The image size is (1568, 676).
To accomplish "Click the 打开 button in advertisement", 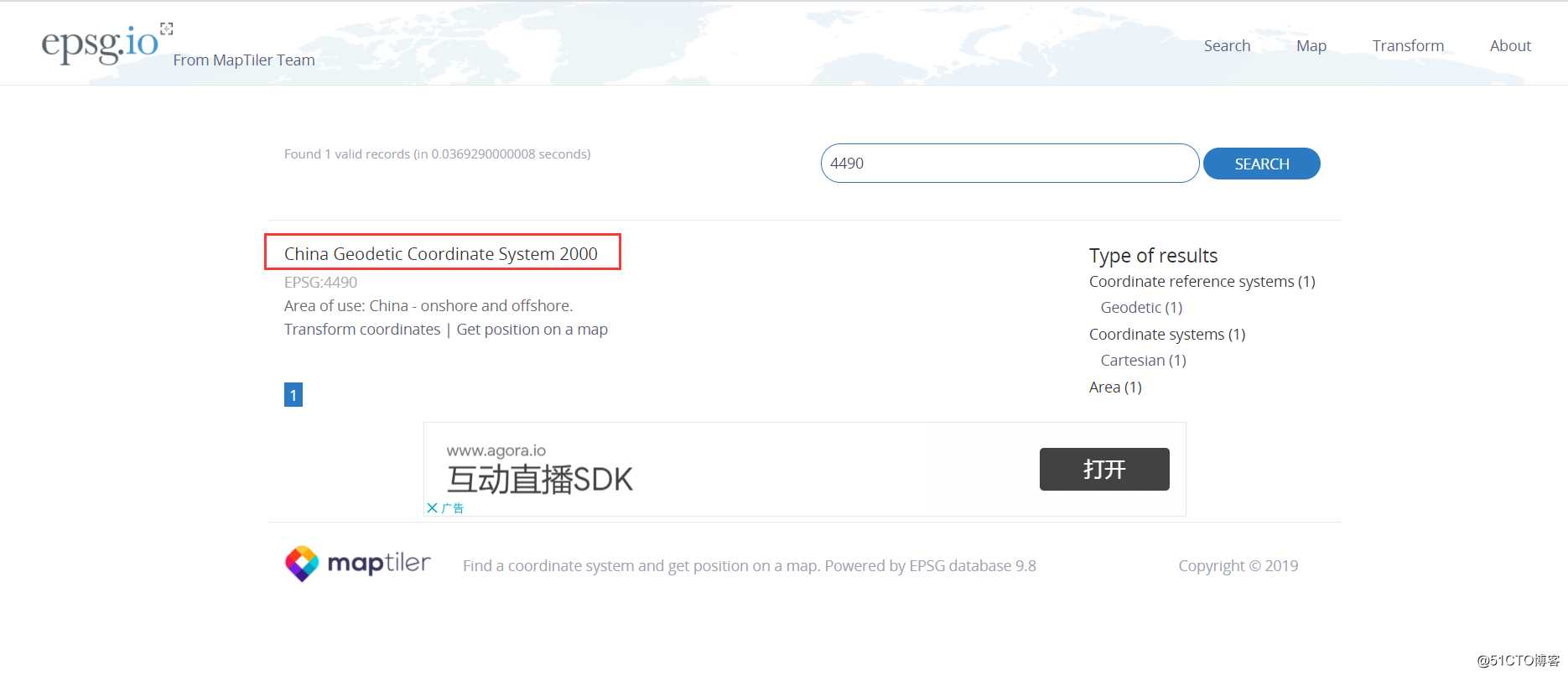I will 1104,469.
